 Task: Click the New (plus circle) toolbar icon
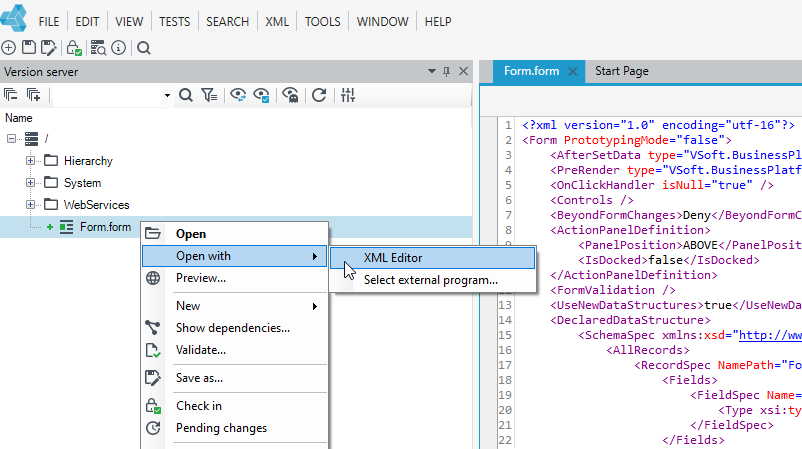pyautogui.click(x=9, y=48)
